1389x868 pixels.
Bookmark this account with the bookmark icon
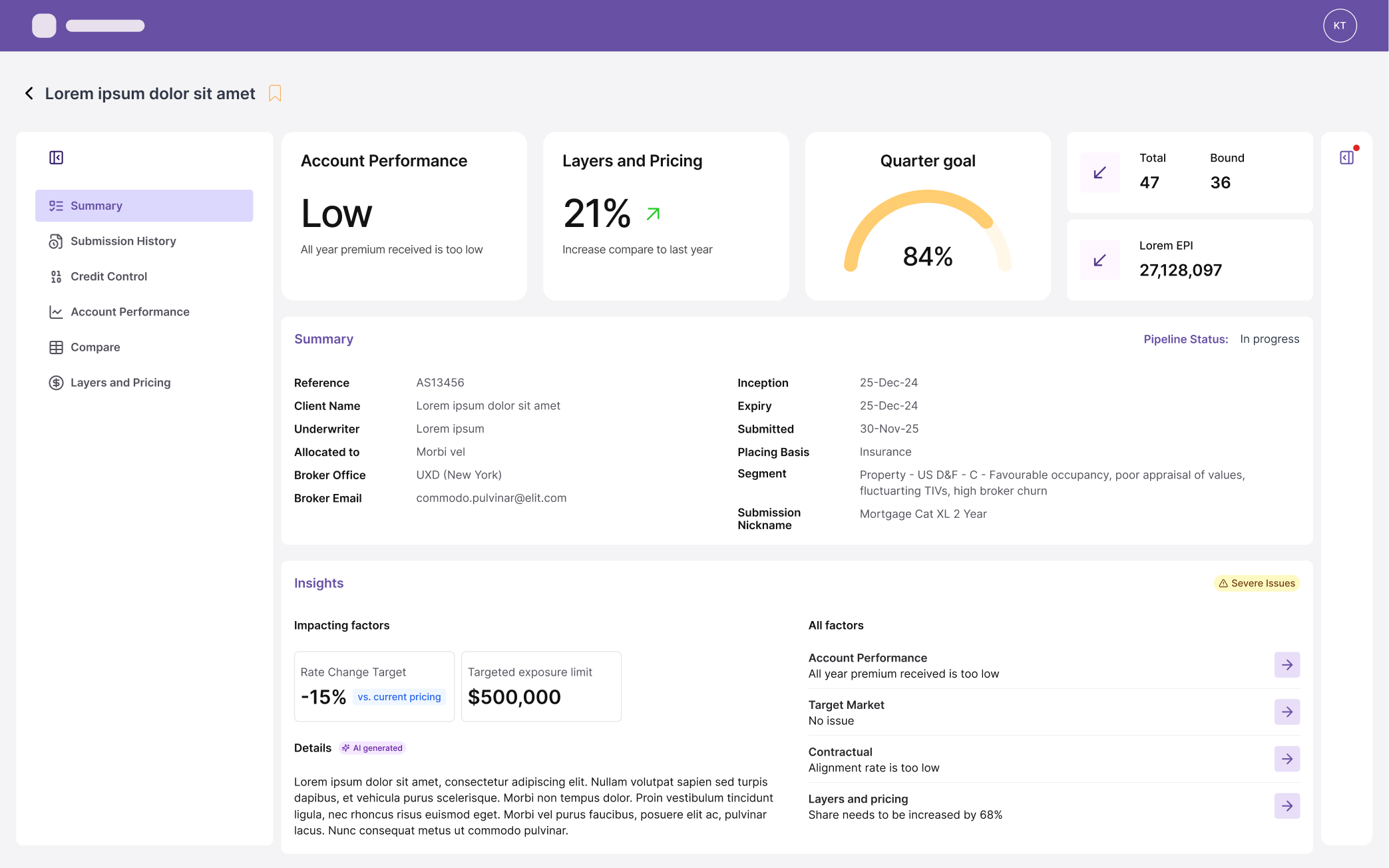click(x=275, y=94)
